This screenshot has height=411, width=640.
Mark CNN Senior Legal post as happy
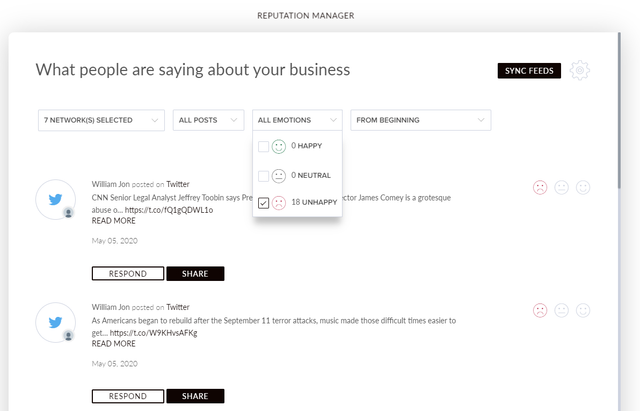[583, 188]
